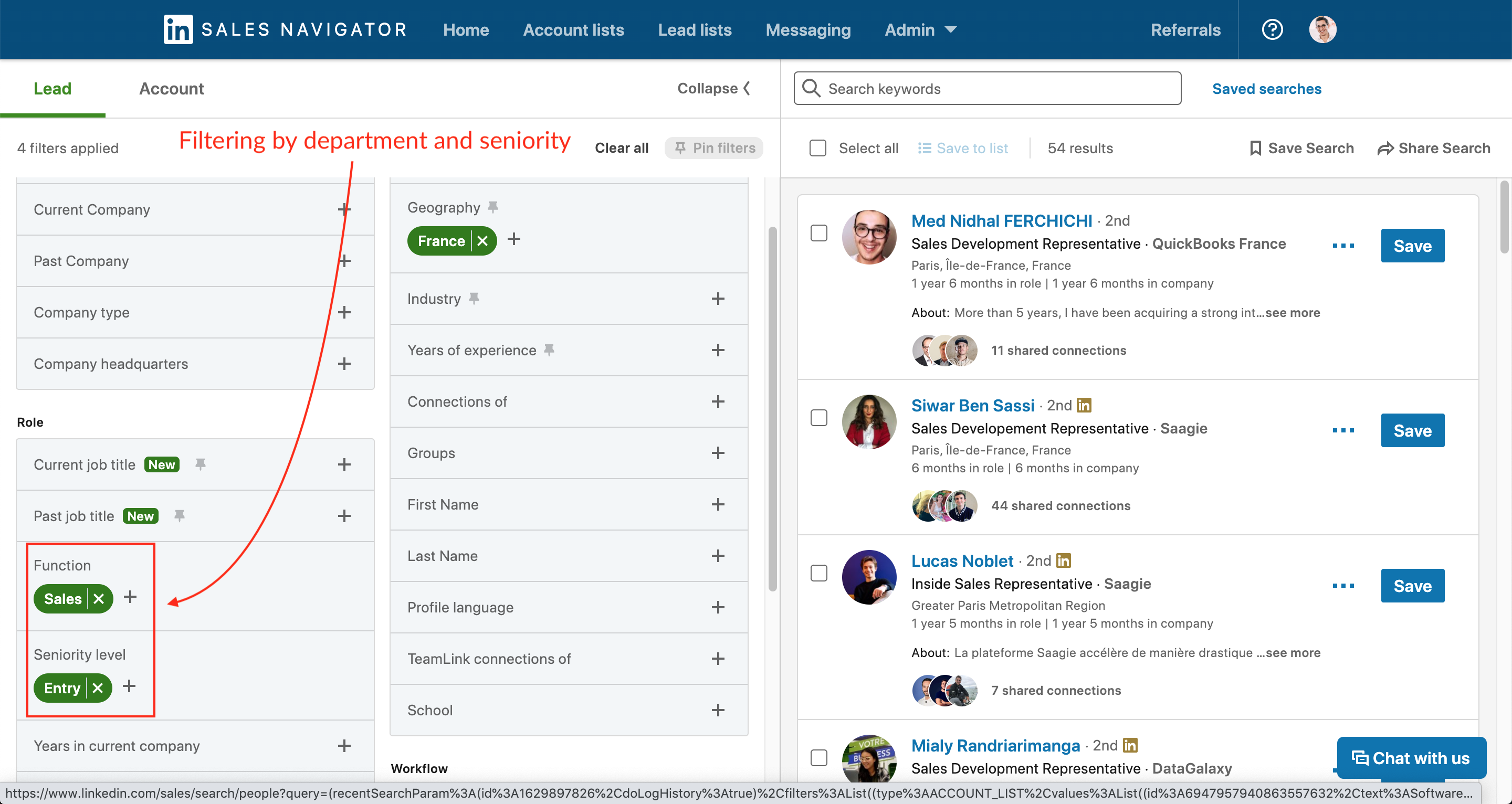The height and width of the screenshot is (804, 1512).
Task: Click the three-dot menu for Med Nidhal FERCHICHI
Action: click(1344, 245)
